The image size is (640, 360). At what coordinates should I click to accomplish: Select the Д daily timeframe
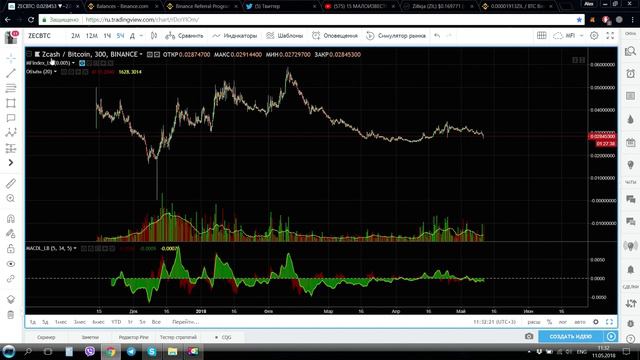pyautogui.click(x=132, y=36)
